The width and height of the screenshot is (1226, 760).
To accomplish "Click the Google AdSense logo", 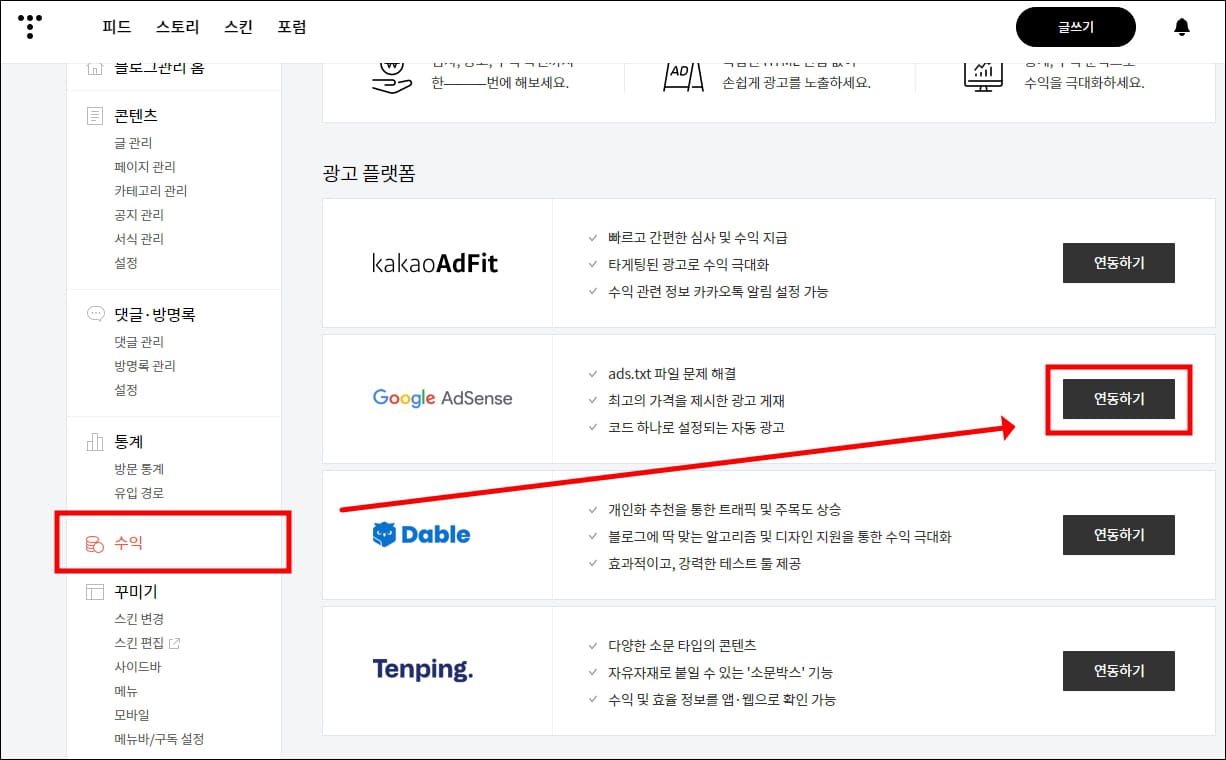I will click(442, 398).
